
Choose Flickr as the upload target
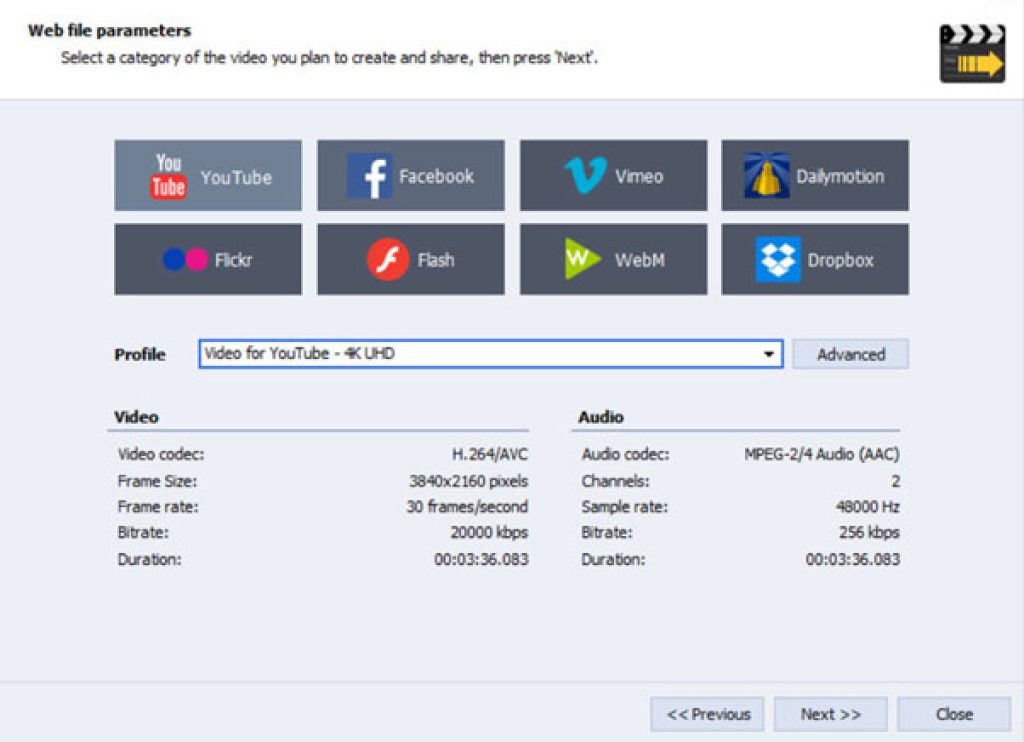[207, 258]
